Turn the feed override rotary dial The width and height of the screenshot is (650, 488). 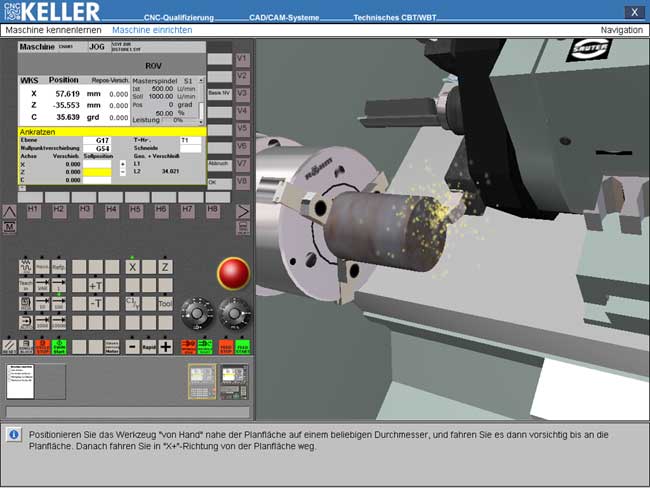click(234, 313)
